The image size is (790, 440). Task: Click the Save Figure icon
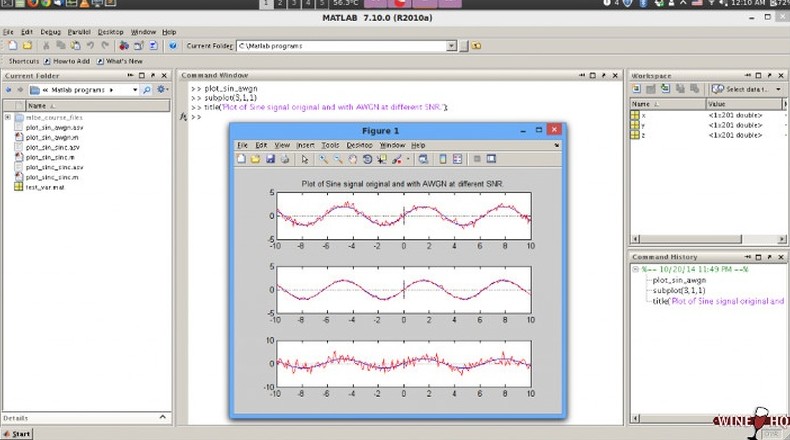coord(270,159)
